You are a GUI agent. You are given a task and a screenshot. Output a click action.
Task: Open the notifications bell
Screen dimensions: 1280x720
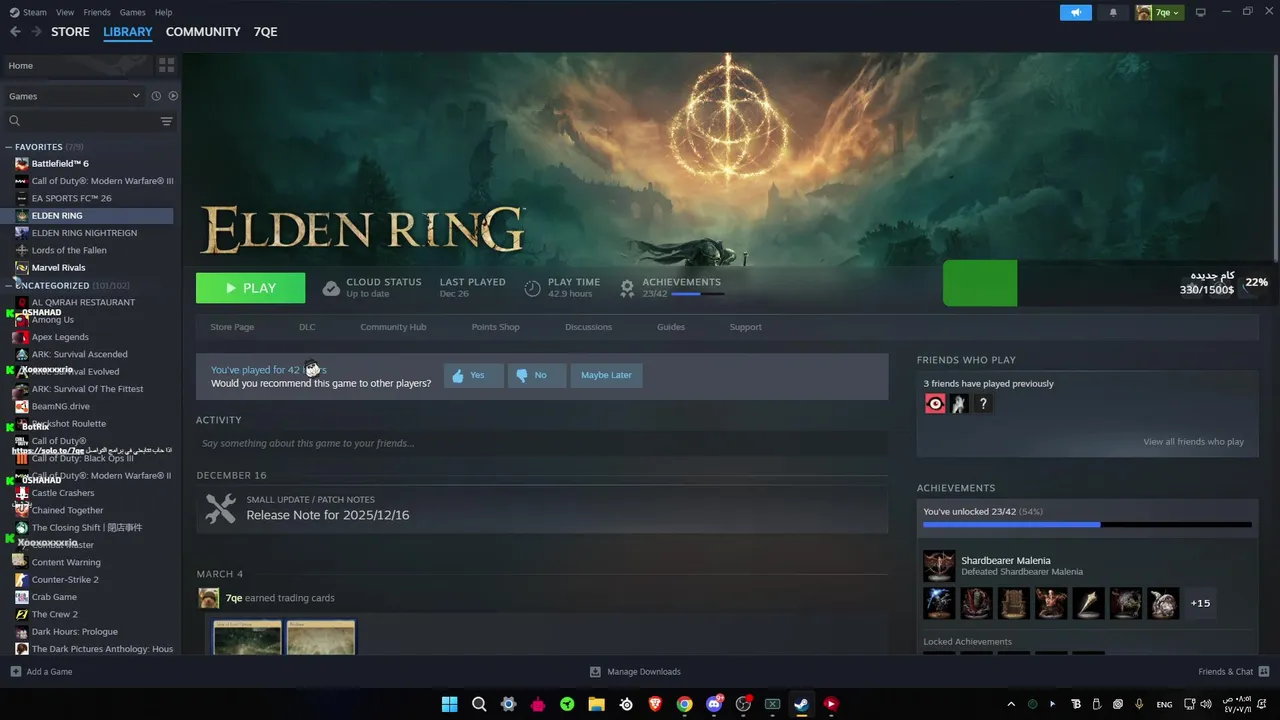1113,12
